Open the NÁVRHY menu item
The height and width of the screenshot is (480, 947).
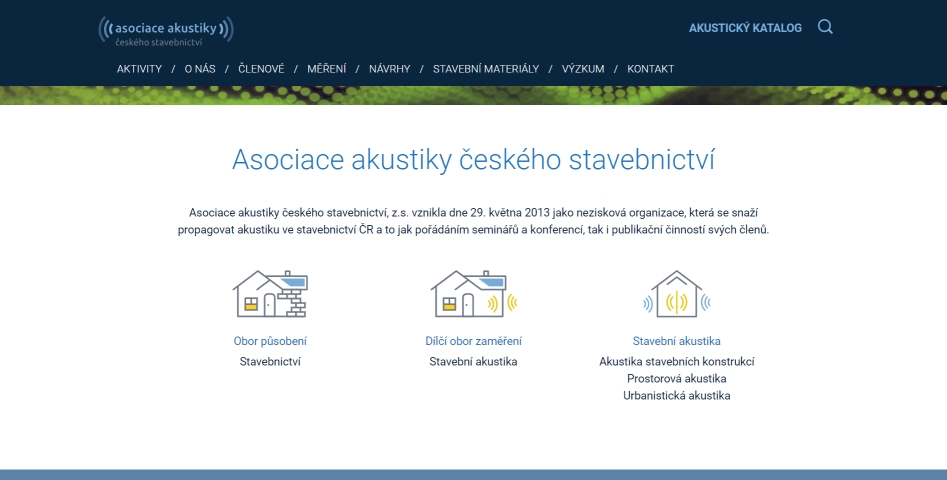[x=390, y=69]
